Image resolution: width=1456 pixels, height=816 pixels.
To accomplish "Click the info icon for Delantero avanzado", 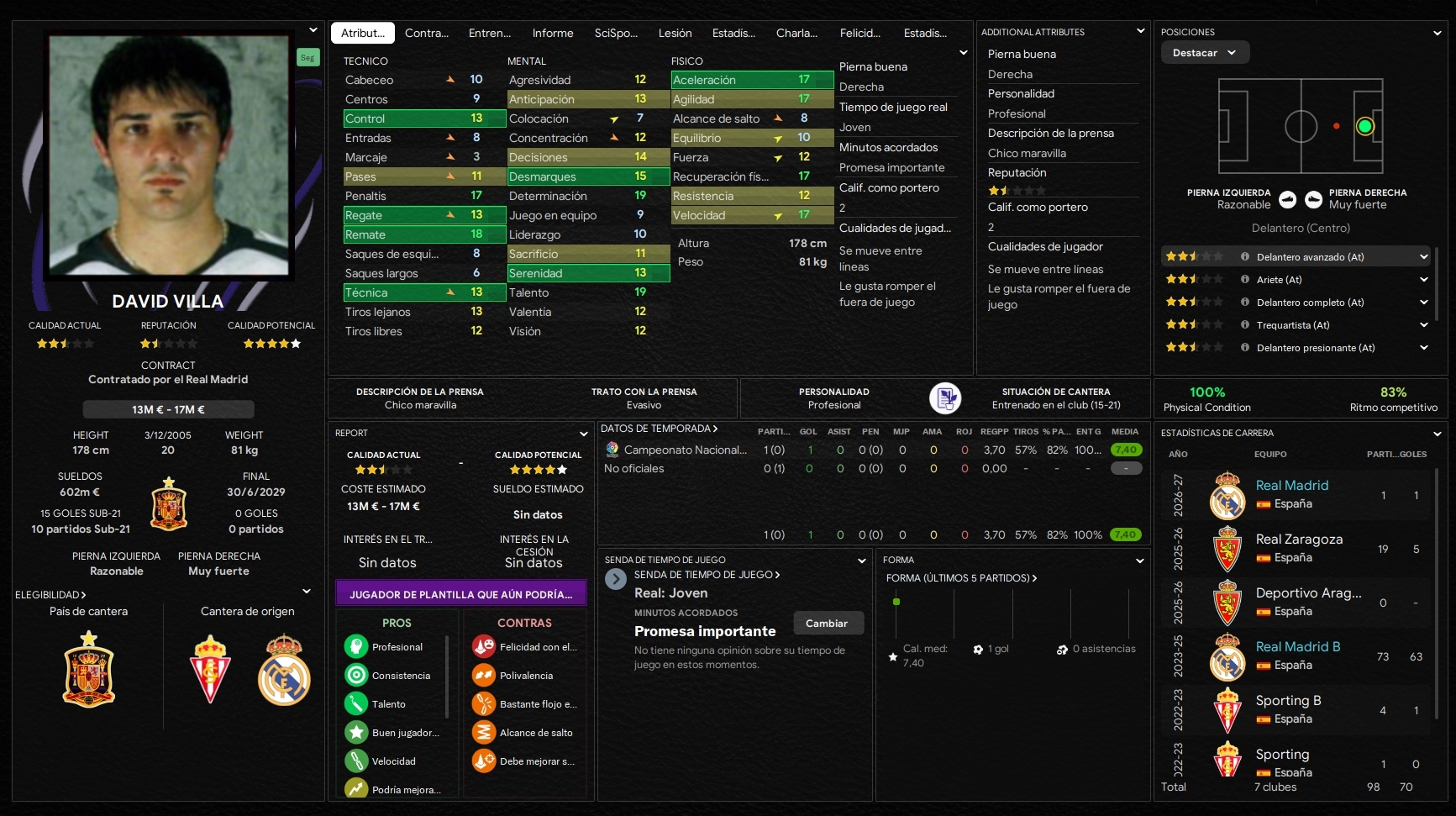I will (1245, 257).
